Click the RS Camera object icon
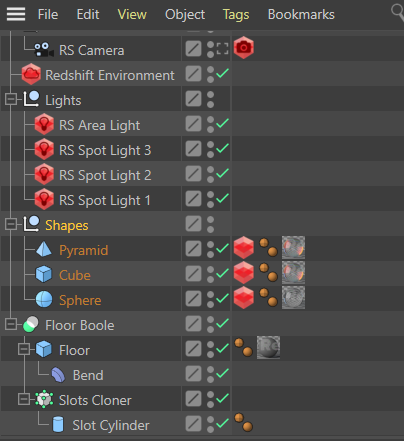 [44, 50]
